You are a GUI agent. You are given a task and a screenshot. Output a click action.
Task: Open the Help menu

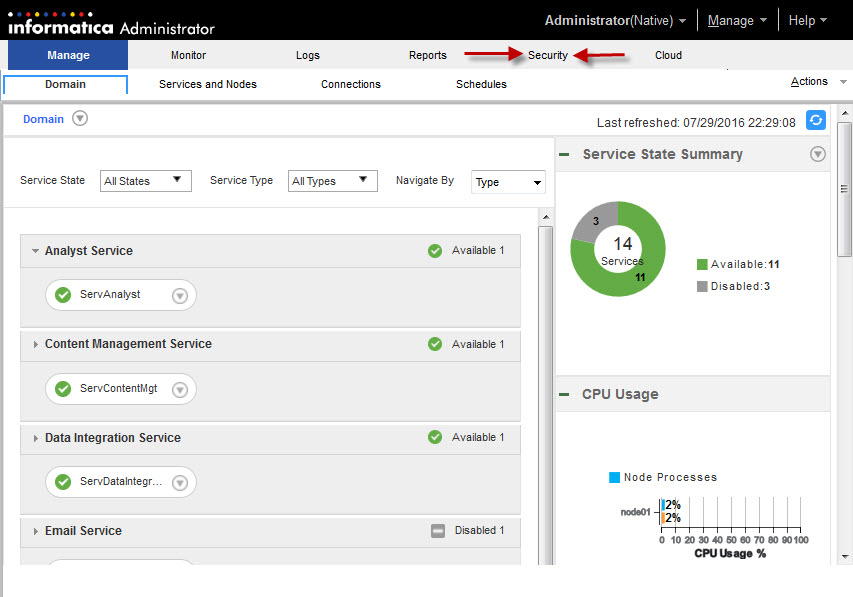pos(807,21)
